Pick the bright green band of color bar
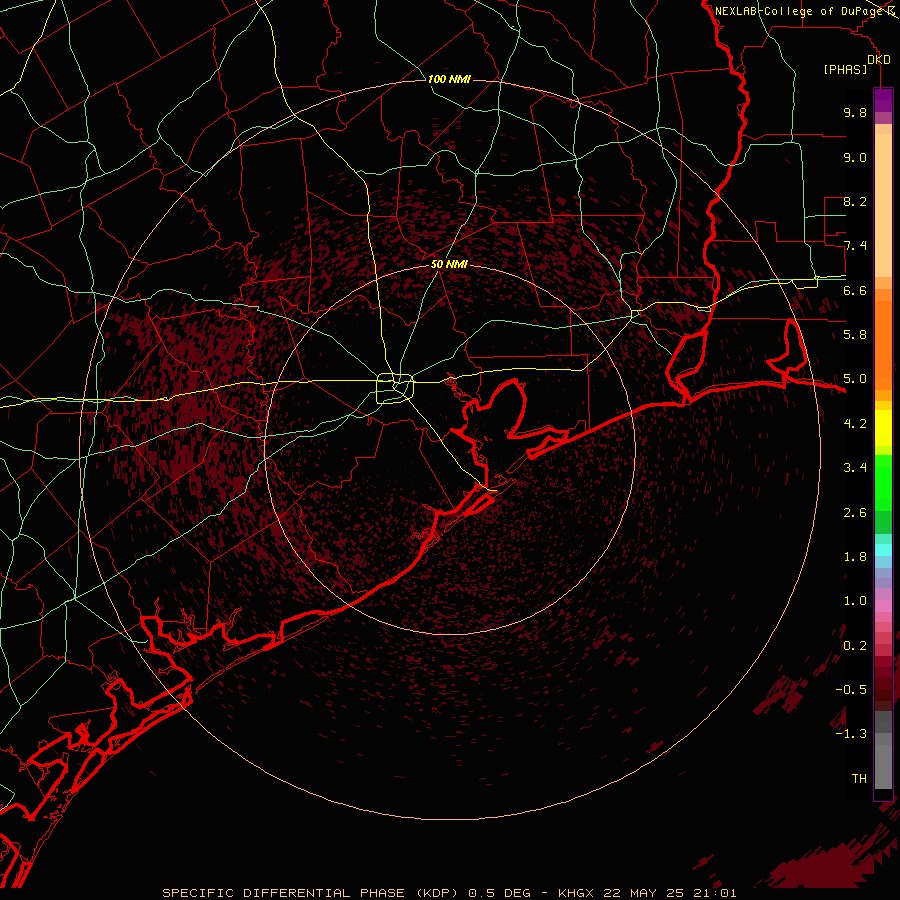 click(883, 482)
